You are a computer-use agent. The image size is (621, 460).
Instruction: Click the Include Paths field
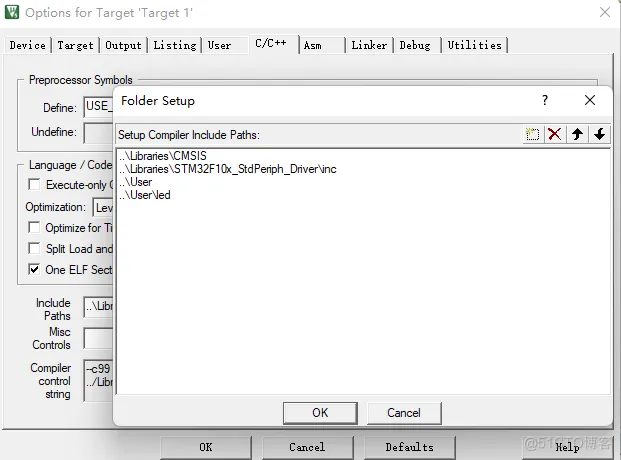click(98, 307)
